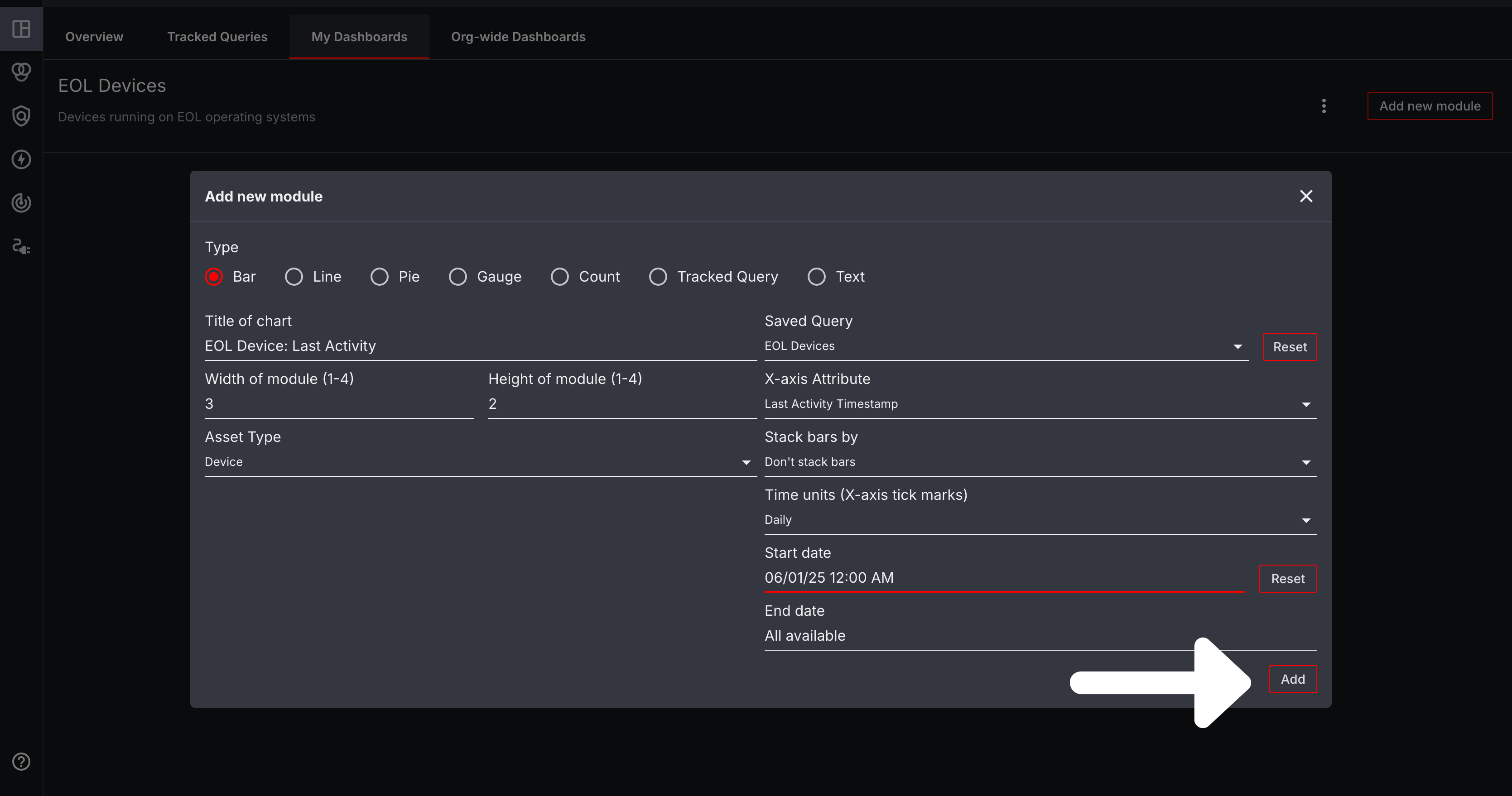Click the brain-shaped sidebar icon

pyautogui.click(x=21, y=72)
